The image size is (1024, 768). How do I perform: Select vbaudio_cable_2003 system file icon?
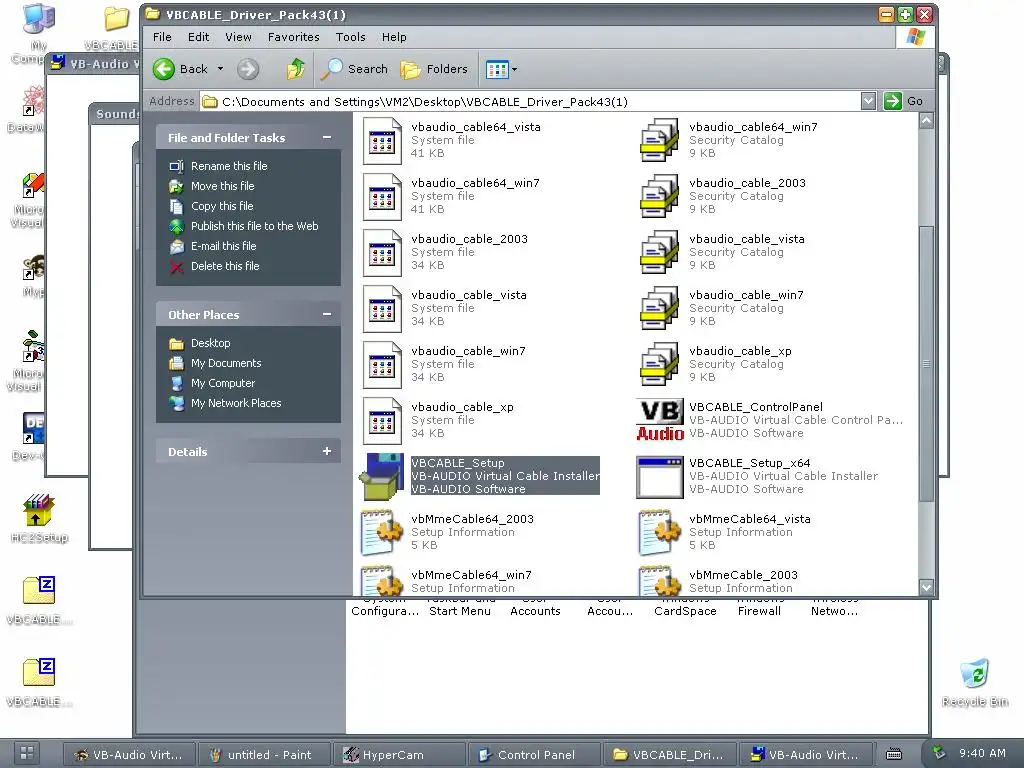382,253
